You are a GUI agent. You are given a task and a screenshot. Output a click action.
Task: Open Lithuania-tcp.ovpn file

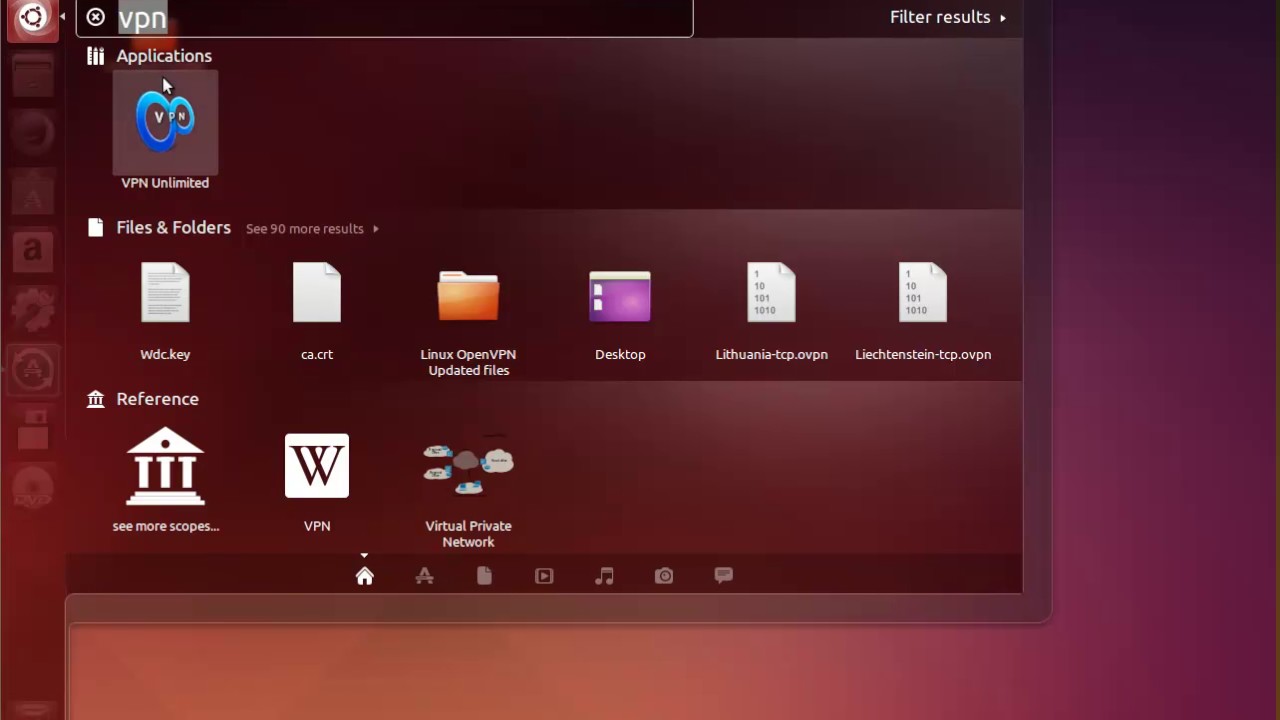[771, 311]
